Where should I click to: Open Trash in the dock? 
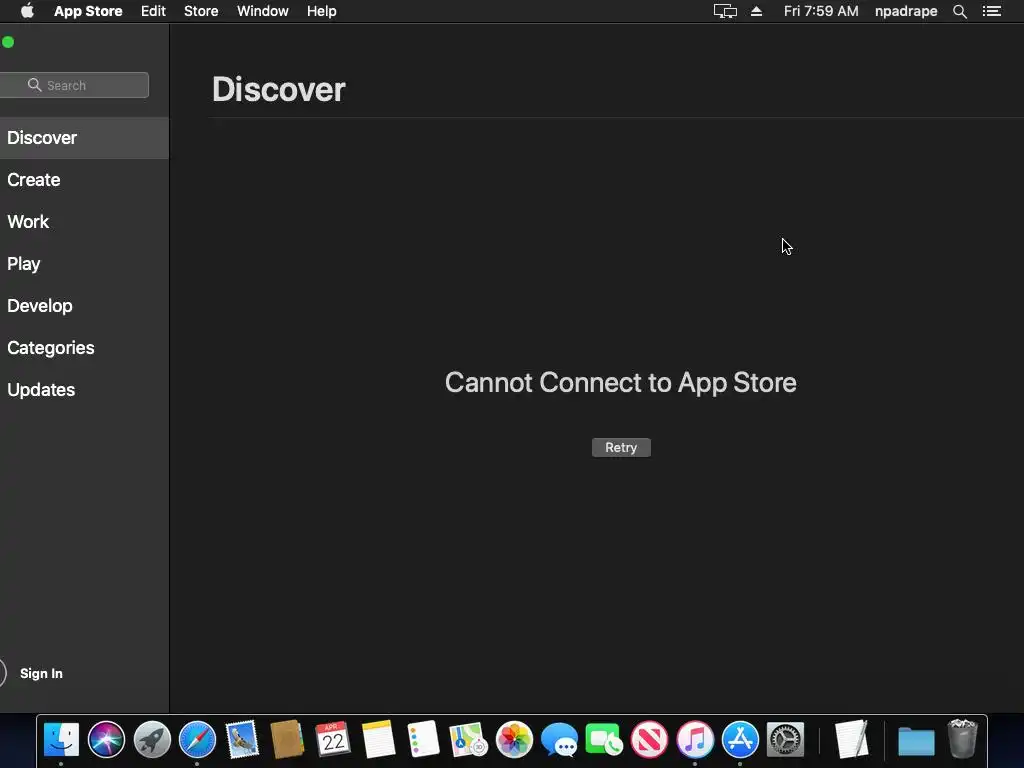(962, 739)
